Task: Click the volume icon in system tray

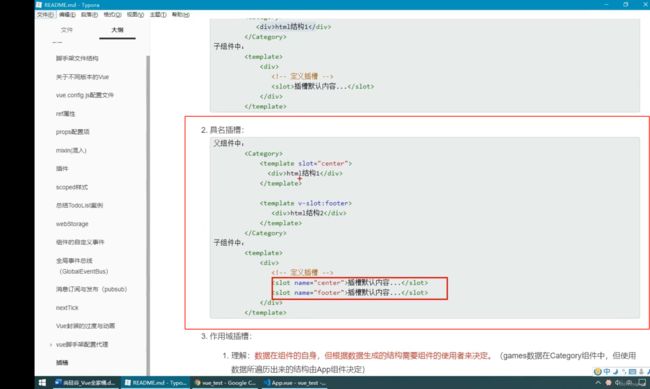Action: pyautogui.click(x=618, y=383)
